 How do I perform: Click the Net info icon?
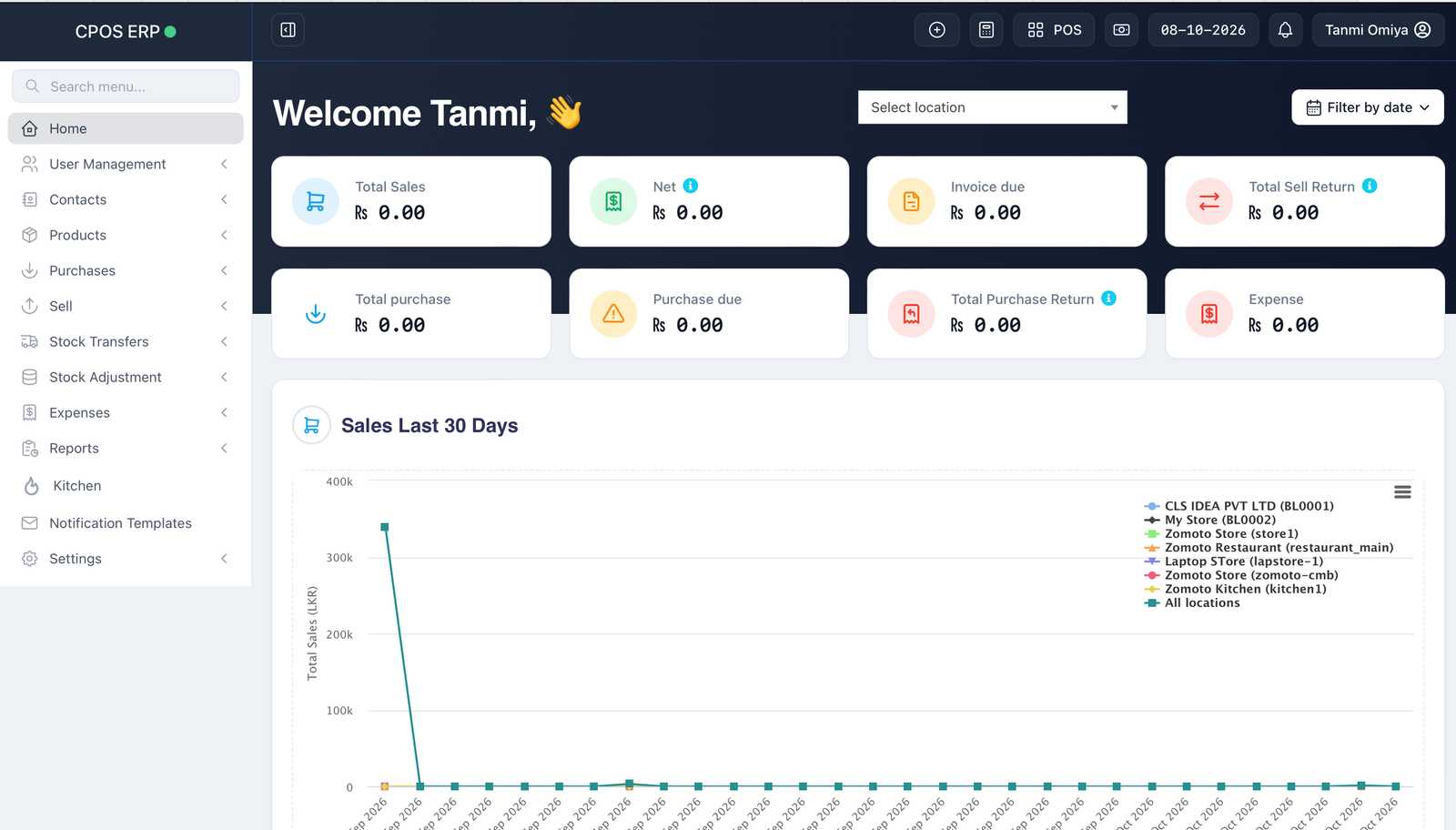pos(691,186)
